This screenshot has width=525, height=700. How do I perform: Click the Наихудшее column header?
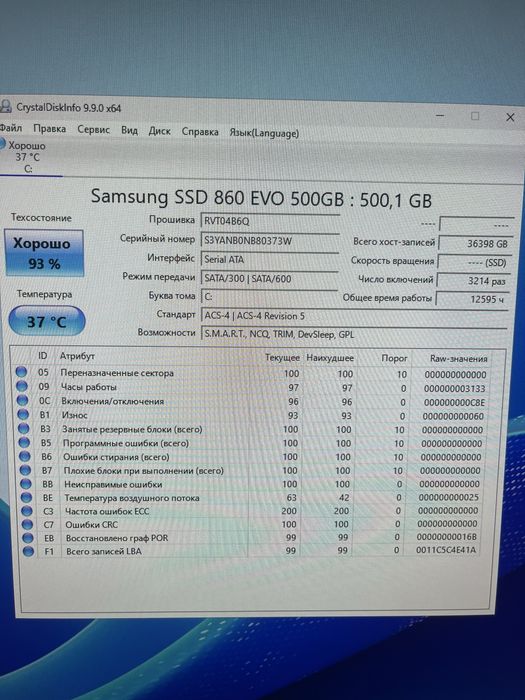click(330, 358)
